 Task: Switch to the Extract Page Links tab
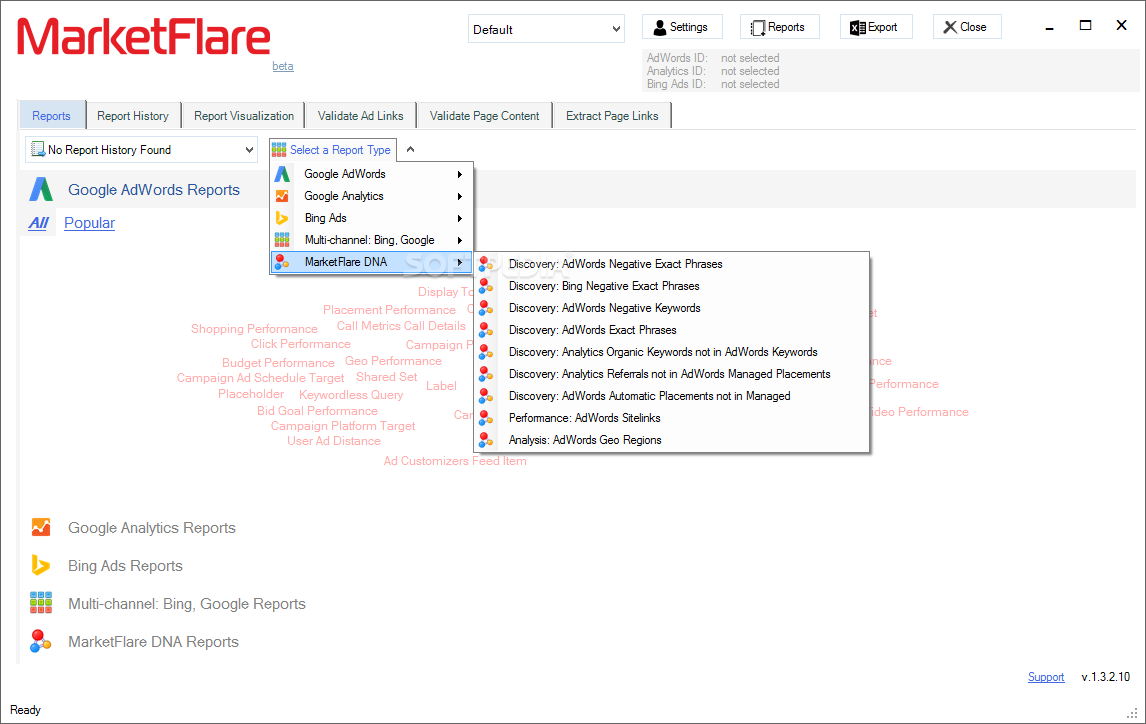612,115
